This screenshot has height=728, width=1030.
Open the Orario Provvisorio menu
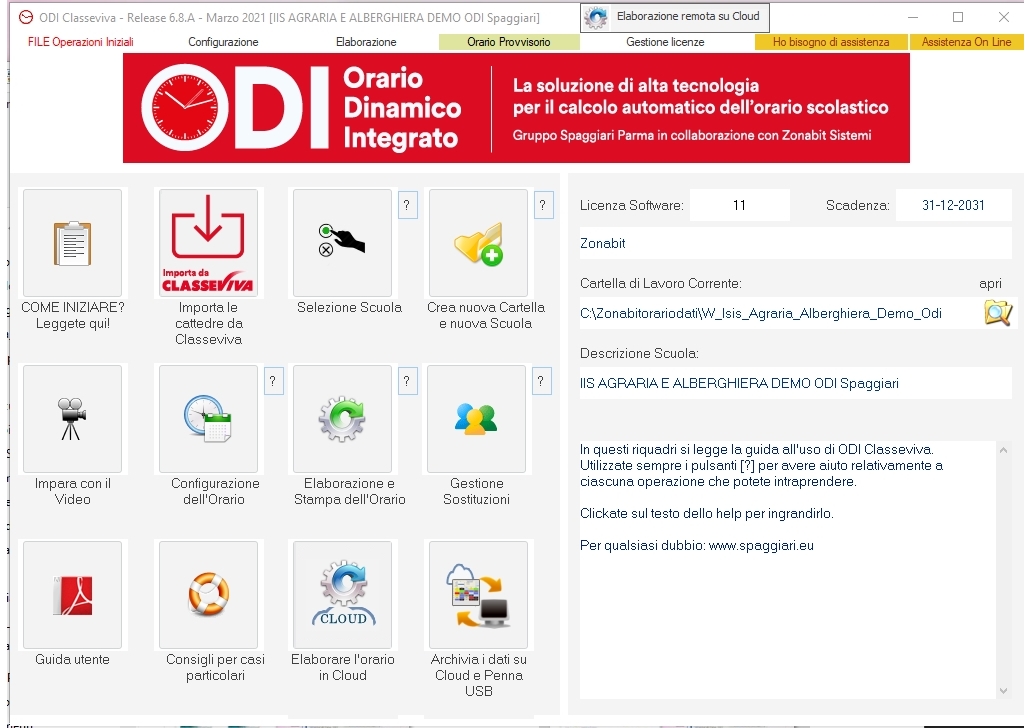[x=509, y=42]
